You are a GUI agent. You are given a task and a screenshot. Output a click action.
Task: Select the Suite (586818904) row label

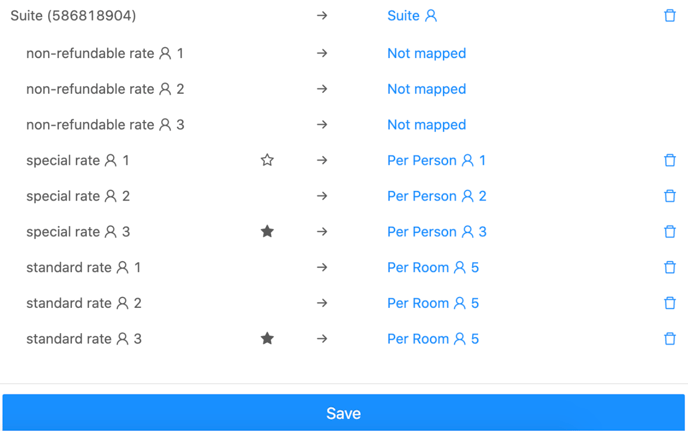(73, 16)
